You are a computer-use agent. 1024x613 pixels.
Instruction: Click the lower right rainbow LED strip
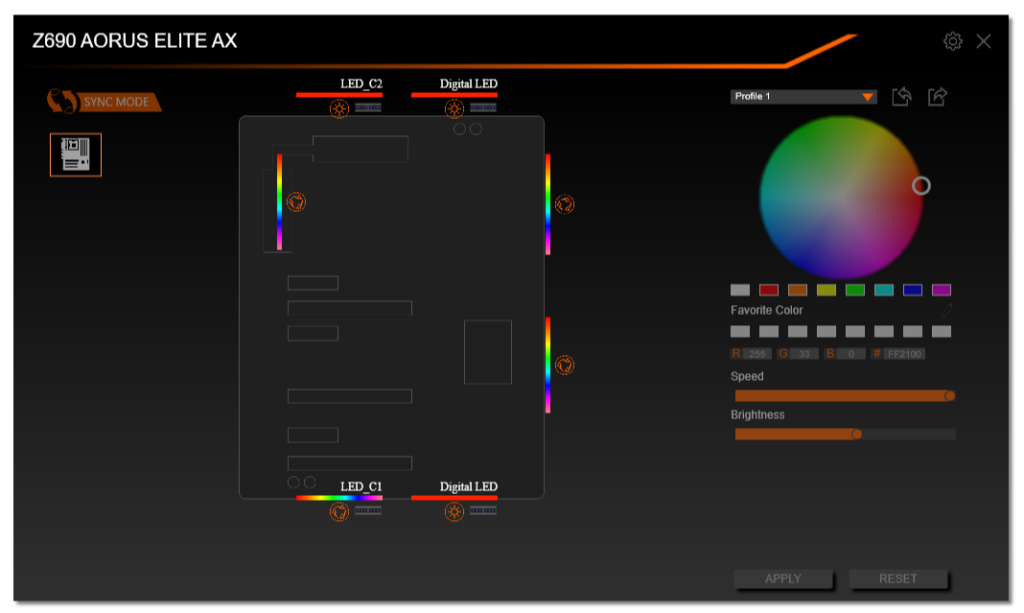pyautogui.click(x=548, y=365)
